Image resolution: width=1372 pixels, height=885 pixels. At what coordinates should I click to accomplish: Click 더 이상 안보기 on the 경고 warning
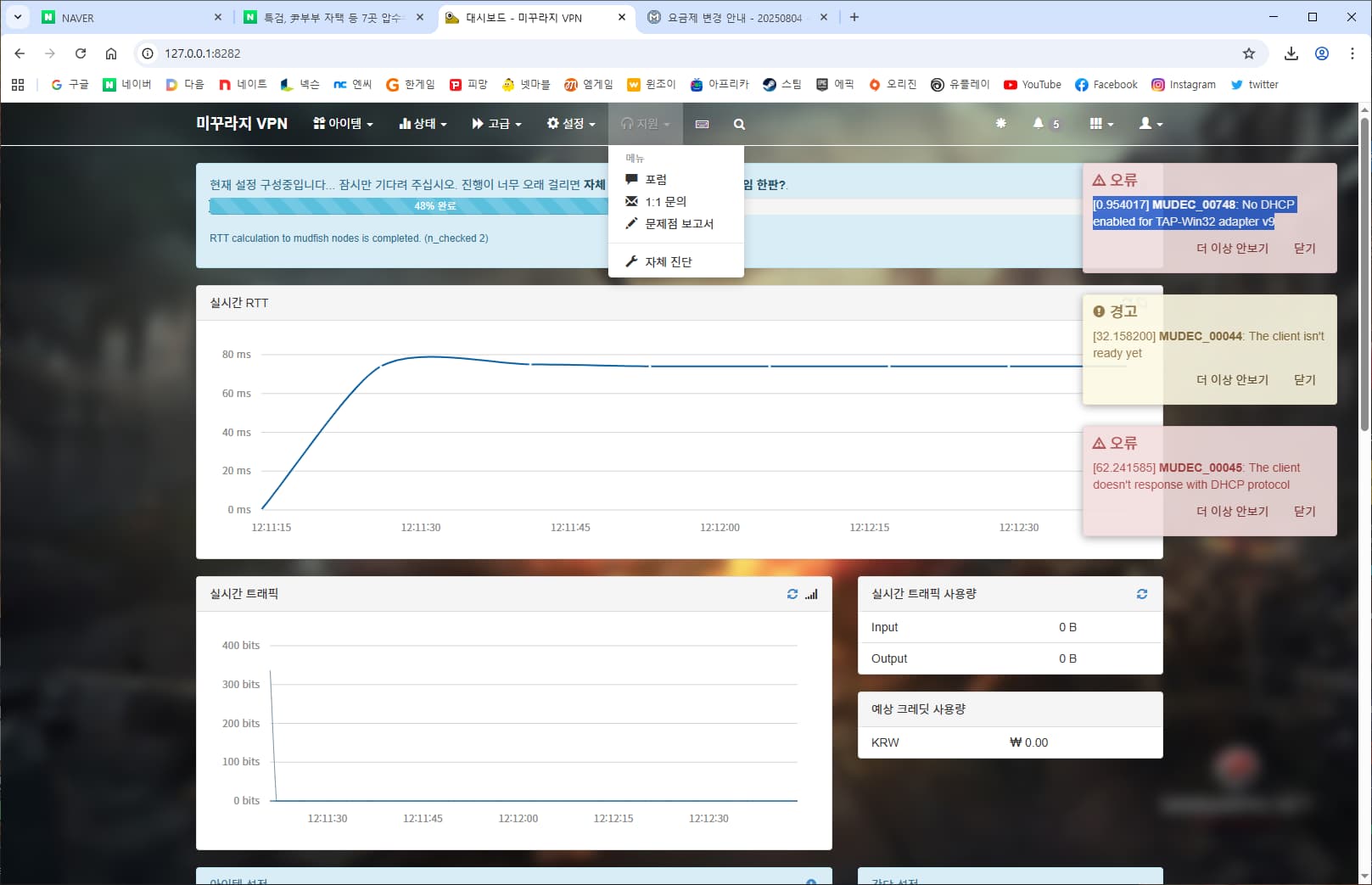(x=1232, y=380)
